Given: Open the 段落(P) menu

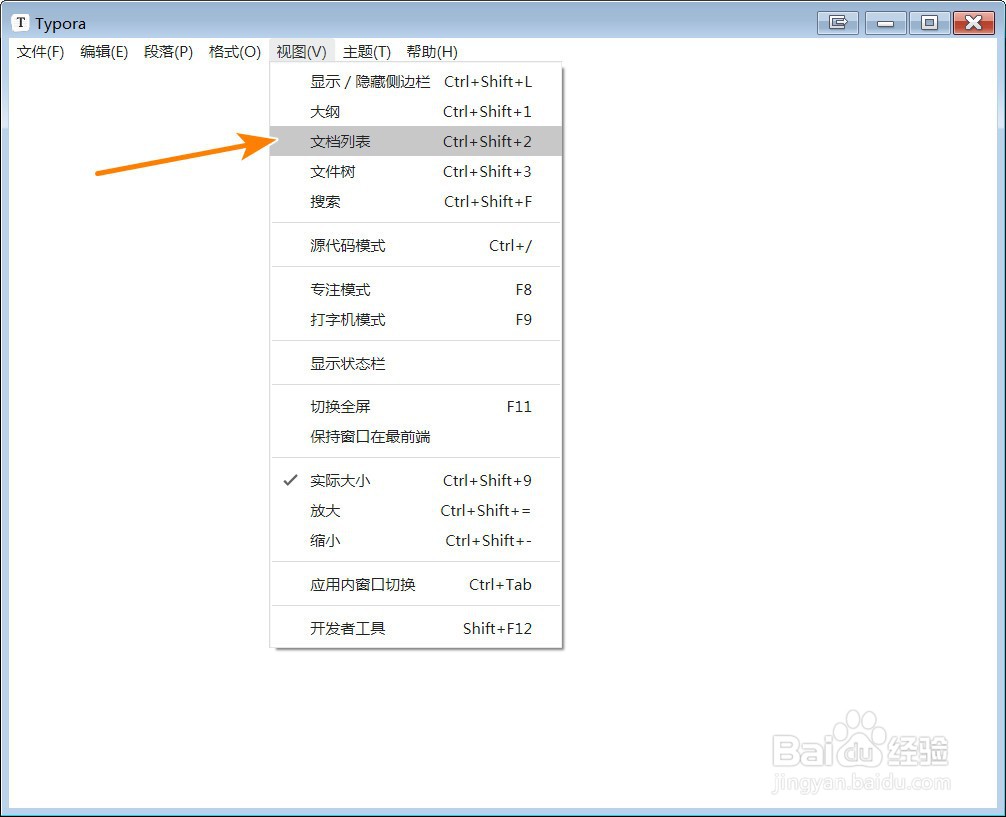Looking at the screenshot, I should [168, 52].
